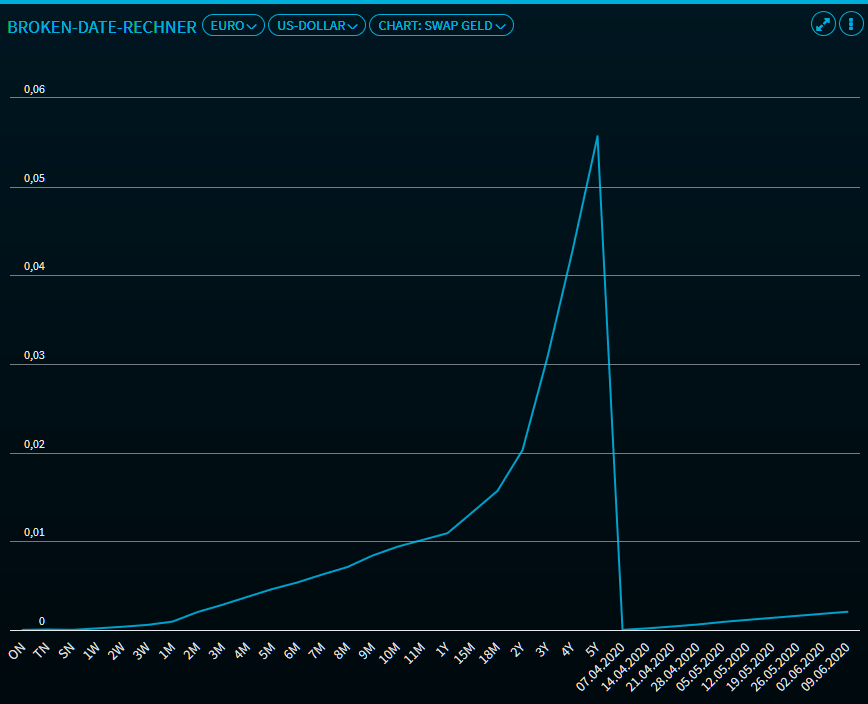The width and height of the screenshot is (868, 704).
Task: Open the EURO currency dropdown
Action: click(233, 26)
